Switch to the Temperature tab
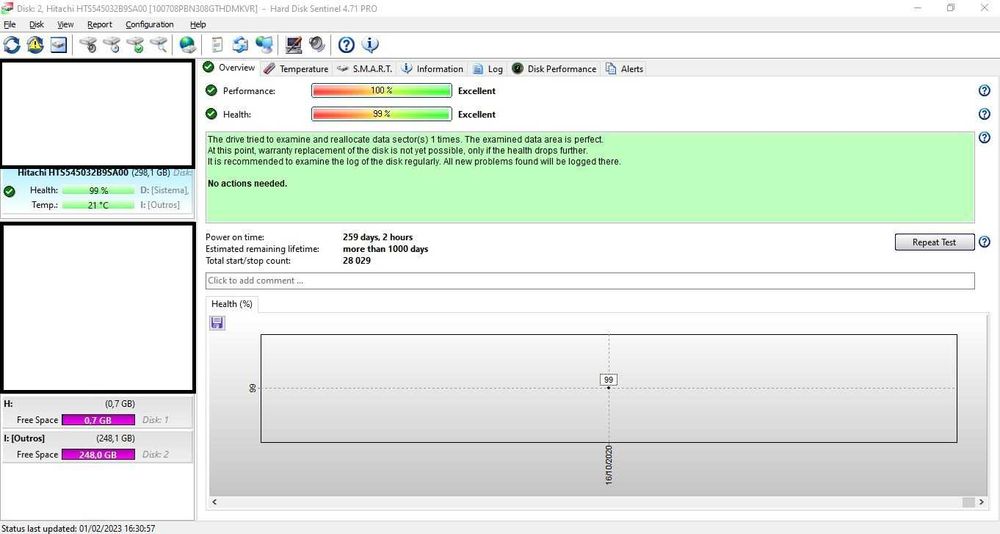Viewport: 1000px width, 534px height. [x=297, y=68]
